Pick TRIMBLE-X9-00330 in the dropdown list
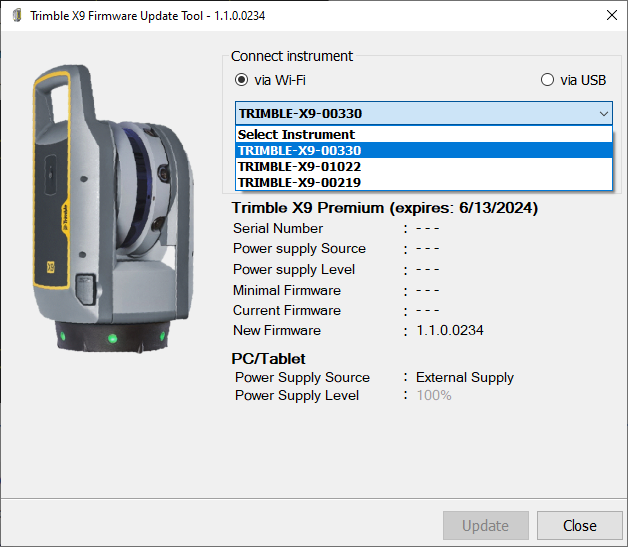Viewport: 628px width, 547px height. click(424, 151)
